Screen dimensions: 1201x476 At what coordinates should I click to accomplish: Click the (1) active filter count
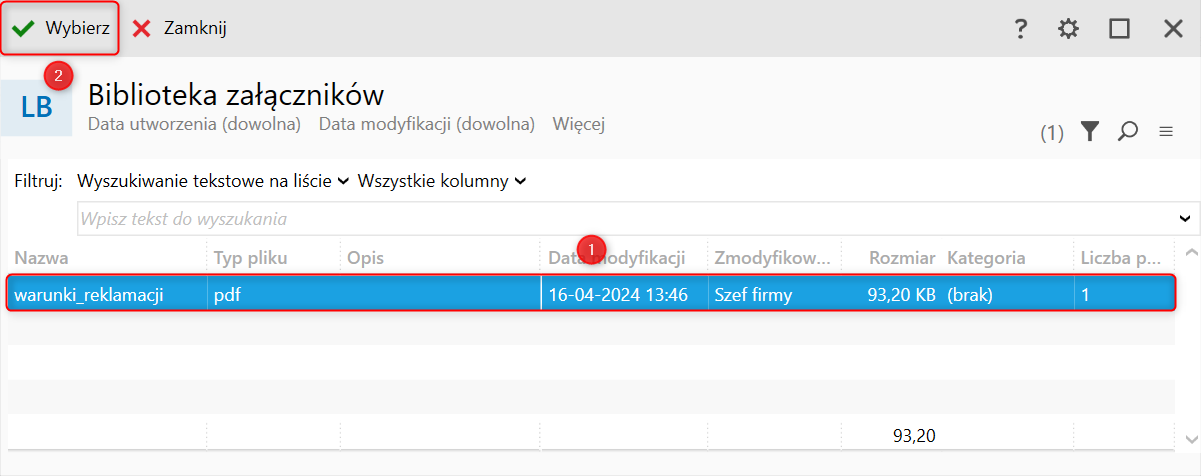point(1052,132)
